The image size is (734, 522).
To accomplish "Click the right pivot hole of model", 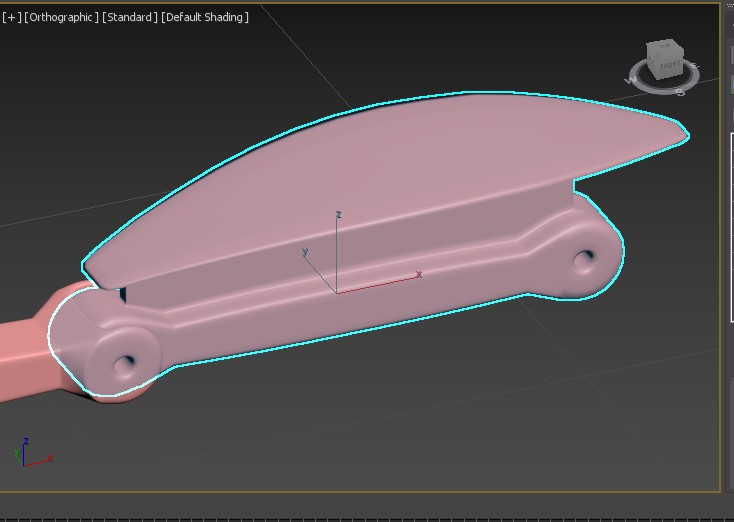I will coord(584,262).
